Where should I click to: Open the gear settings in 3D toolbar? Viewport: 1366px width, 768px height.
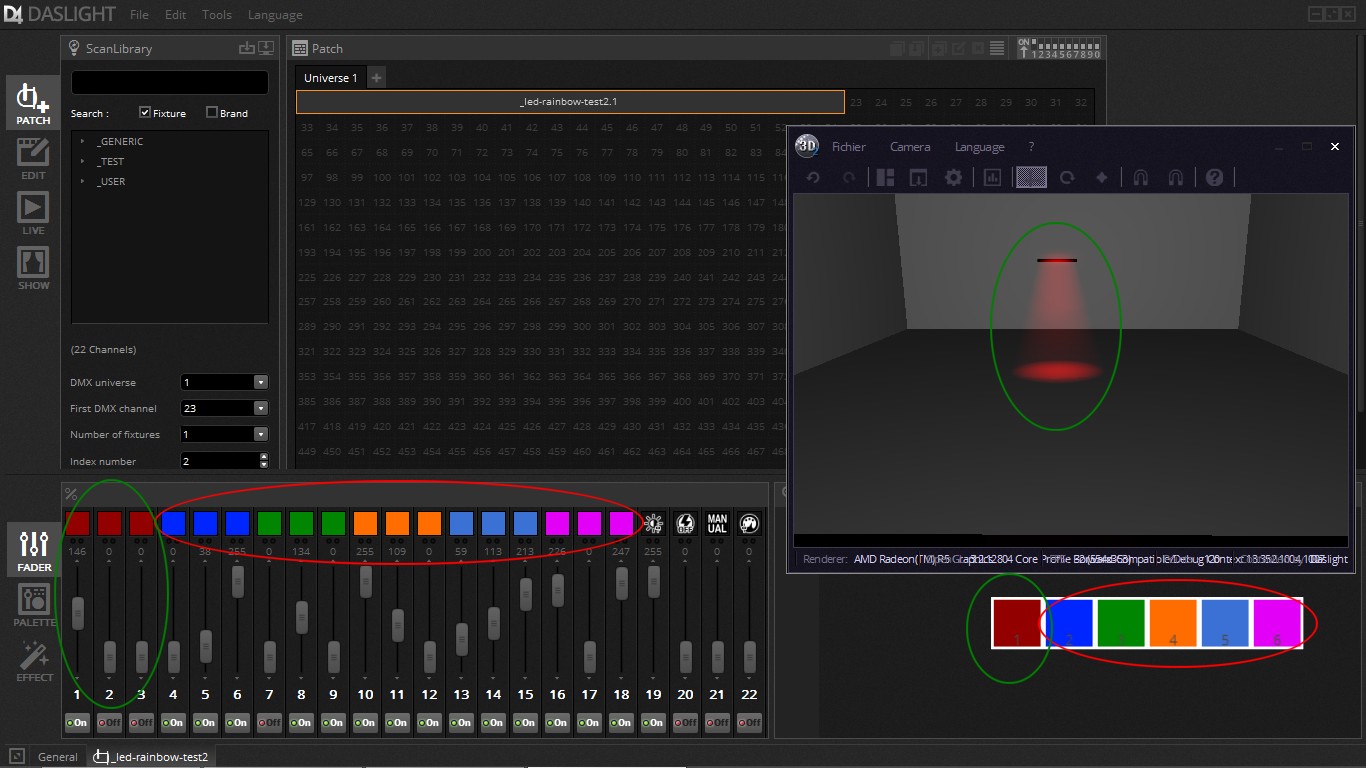[954, 177]
